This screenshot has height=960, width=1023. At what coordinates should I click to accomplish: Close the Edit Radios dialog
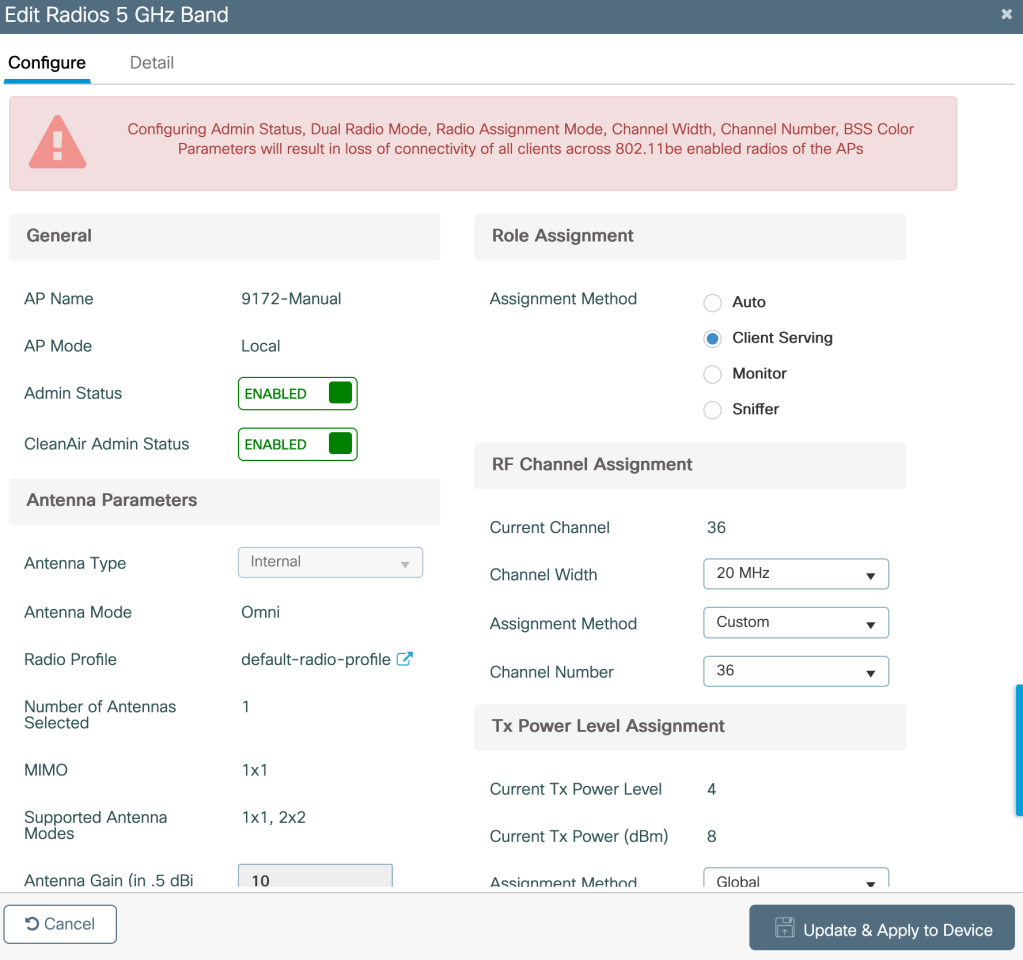pyautogui.click(x=1006, y=14)
